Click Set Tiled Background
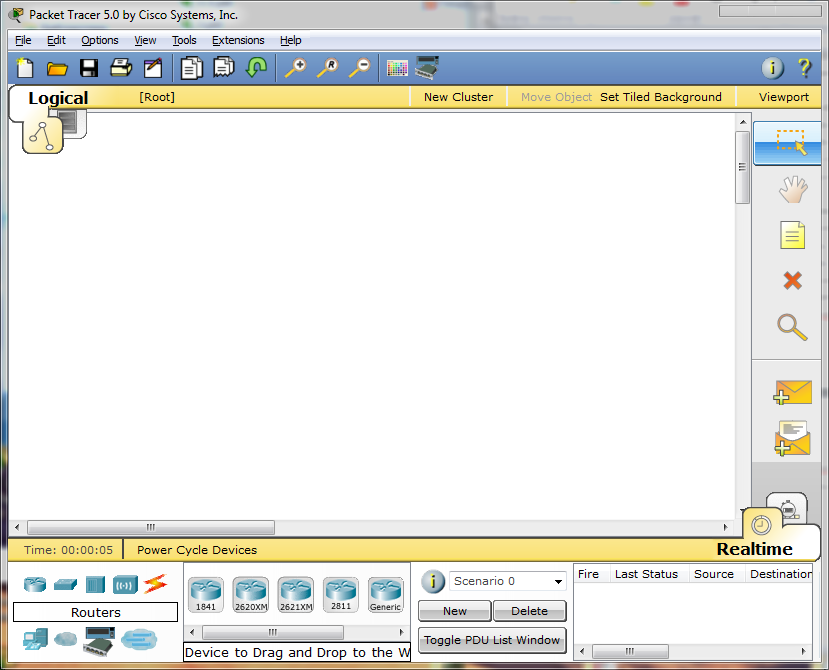Screen dimensions: 829x670 (x=660, y=97)
